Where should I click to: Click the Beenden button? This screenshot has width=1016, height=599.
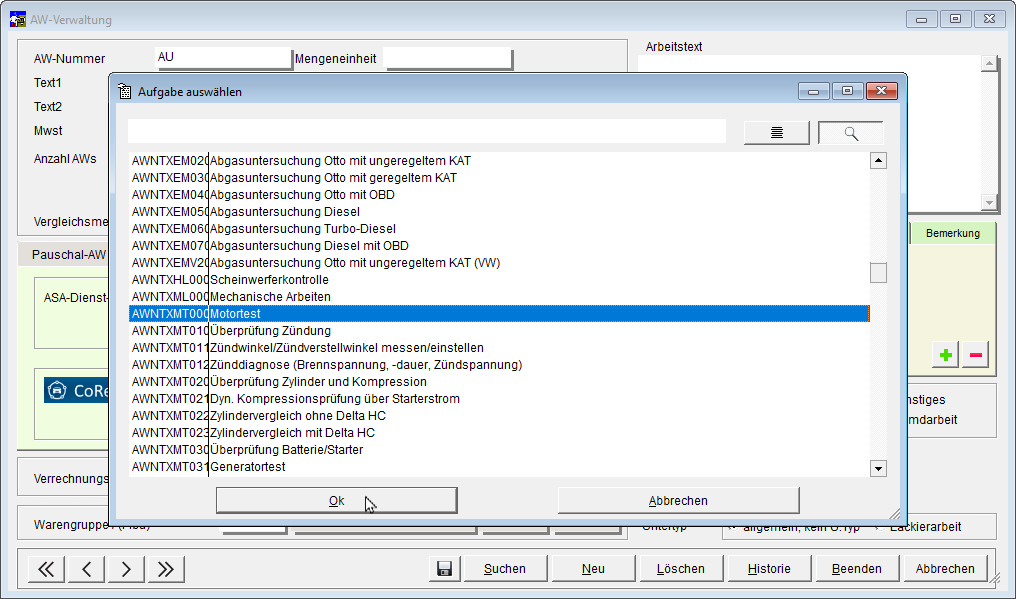[857, 569]
